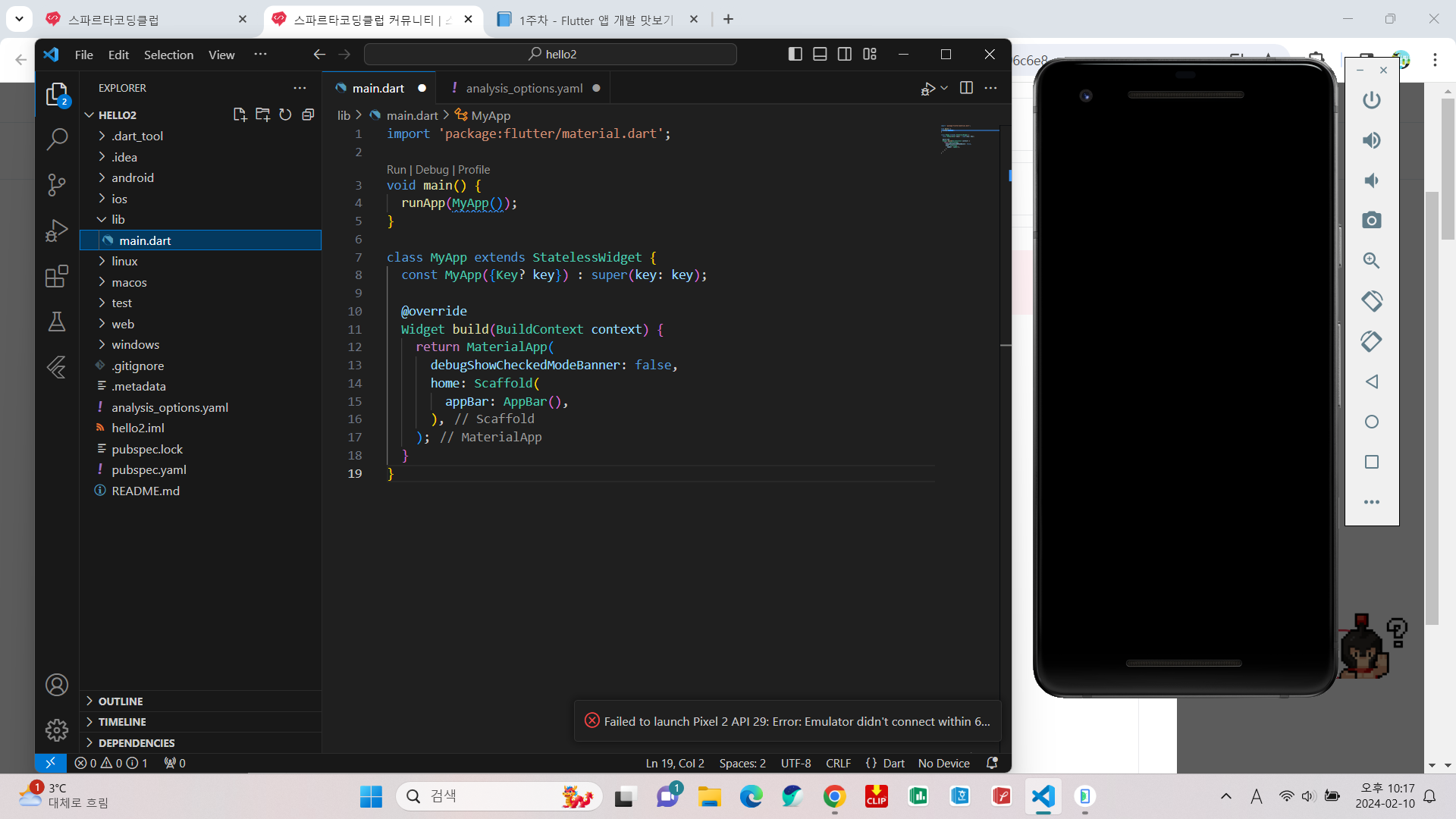Expand the TIMELINE section
This screenshot has width=1456, height=819.
click(201, 722)
